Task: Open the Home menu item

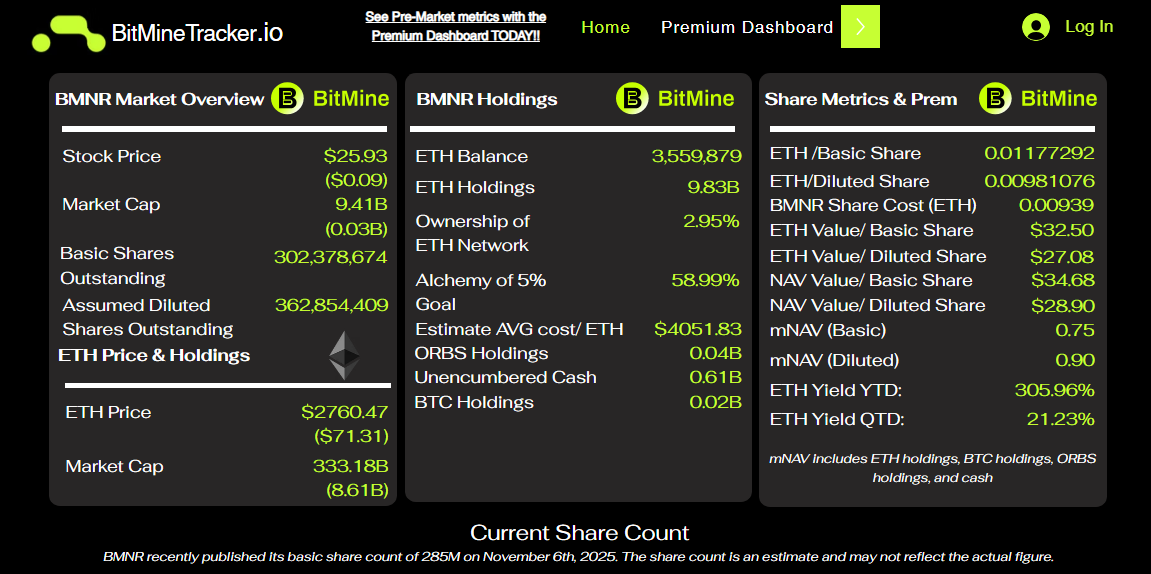Action: pos(605,27)
